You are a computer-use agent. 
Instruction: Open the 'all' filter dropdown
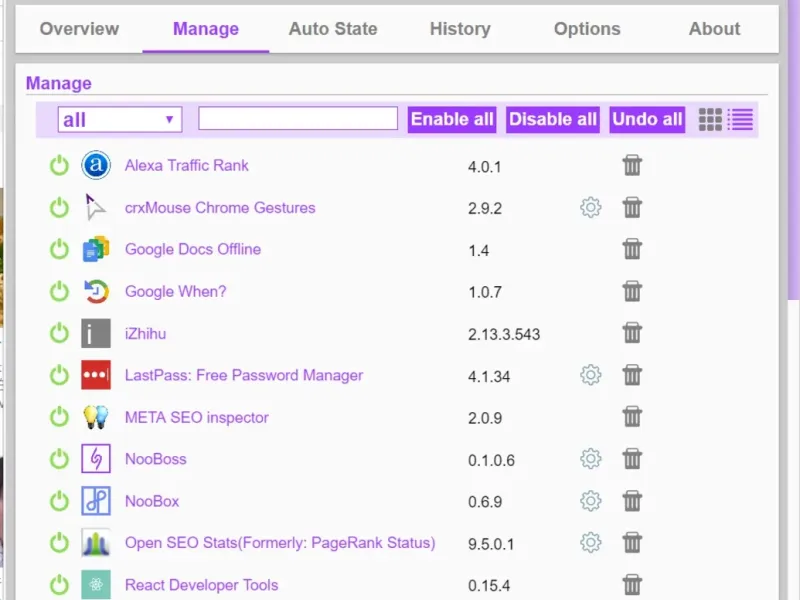point(119,120)
